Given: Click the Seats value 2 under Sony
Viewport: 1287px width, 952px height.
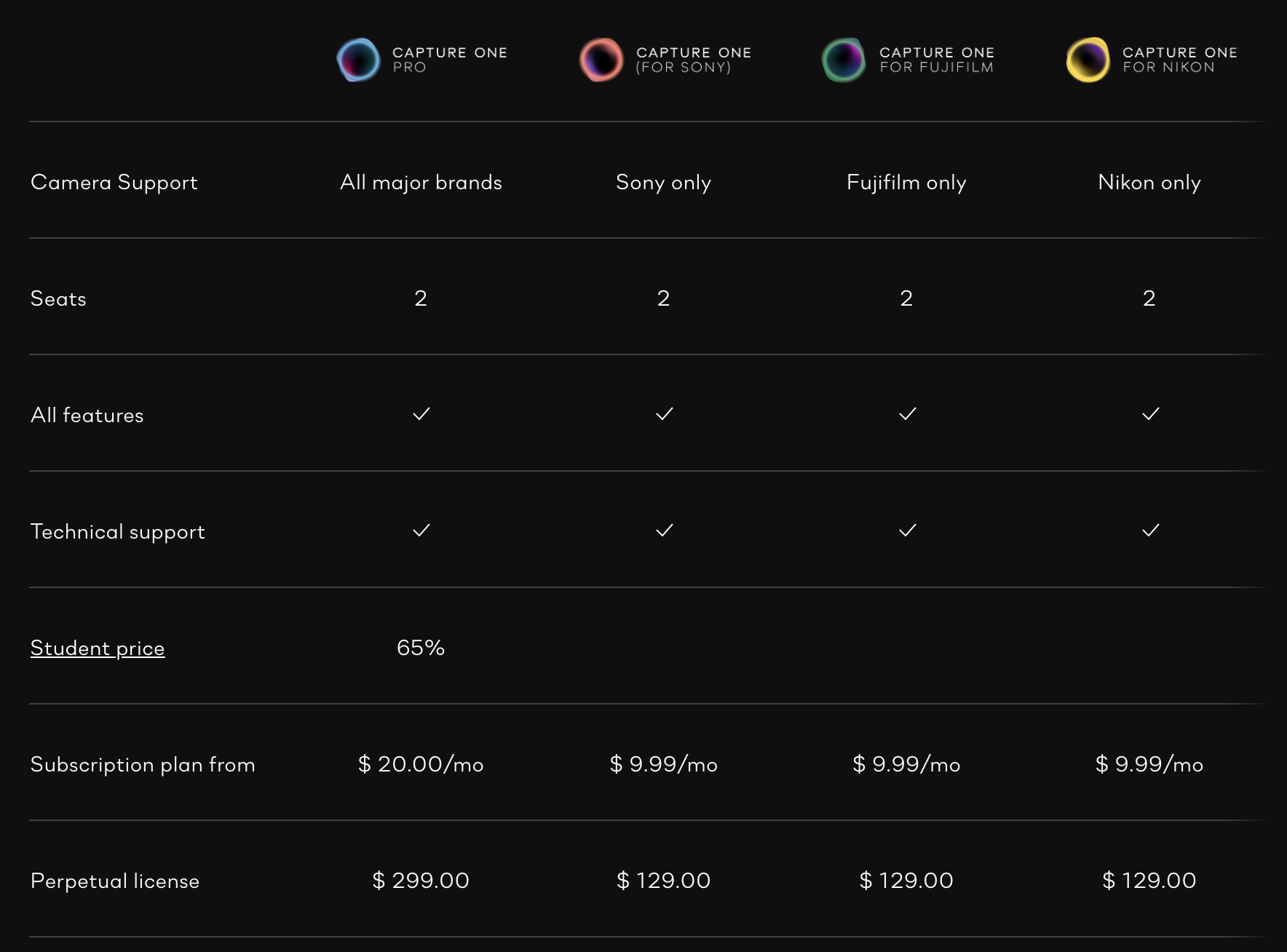Looking at the screenshot, I should 663,298.
